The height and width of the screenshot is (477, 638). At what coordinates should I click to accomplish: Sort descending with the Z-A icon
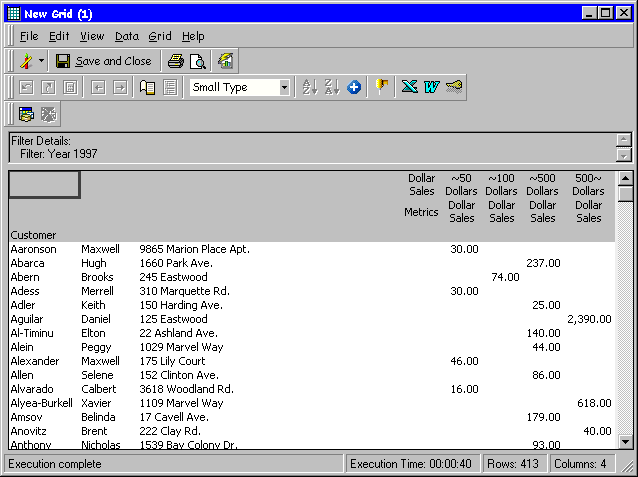point(332,87)
